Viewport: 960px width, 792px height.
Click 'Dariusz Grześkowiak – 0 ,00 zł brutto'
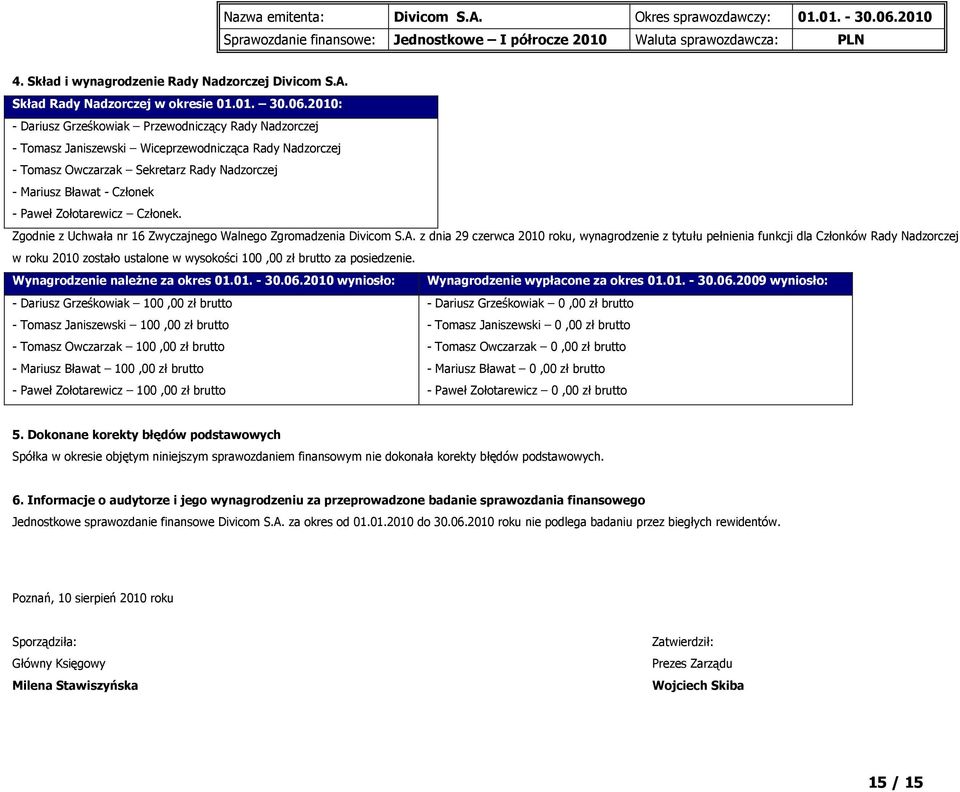tap(530, 304)
